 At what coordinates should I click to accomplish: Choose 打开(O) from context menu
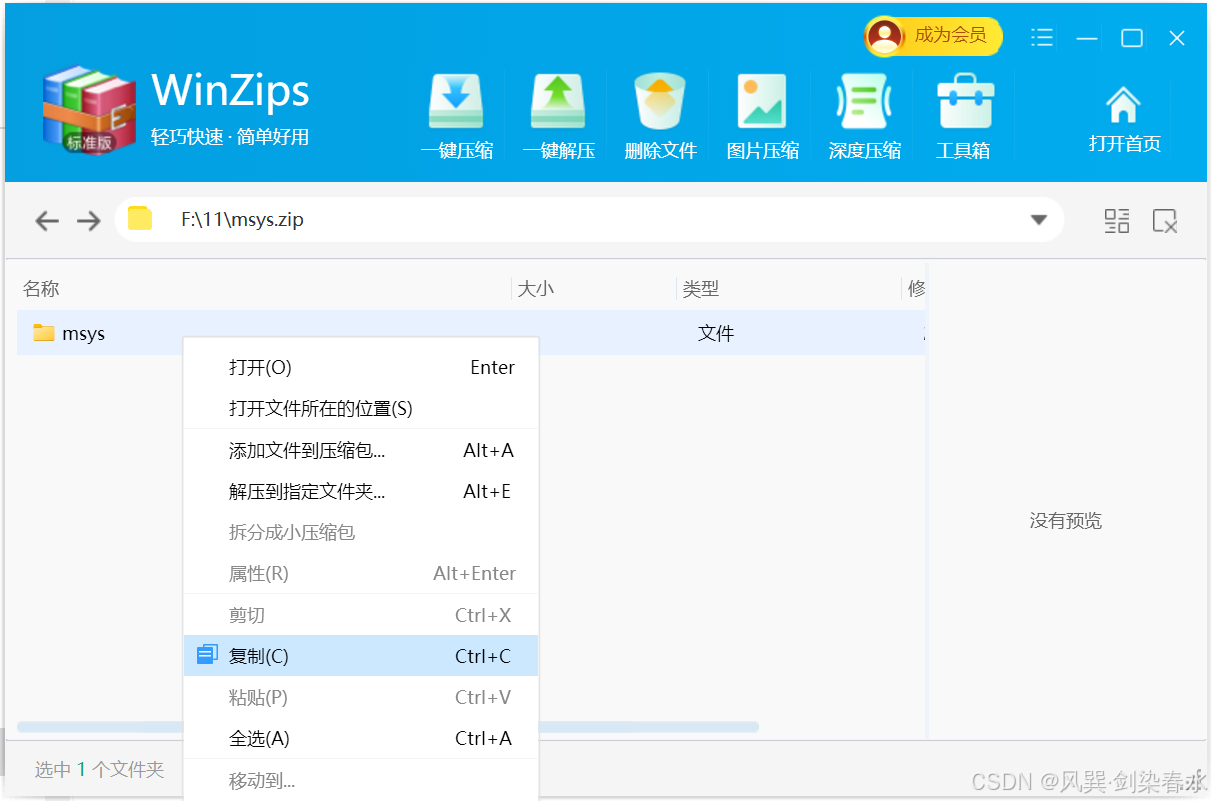pyautogui.click(x=361, y=367)
